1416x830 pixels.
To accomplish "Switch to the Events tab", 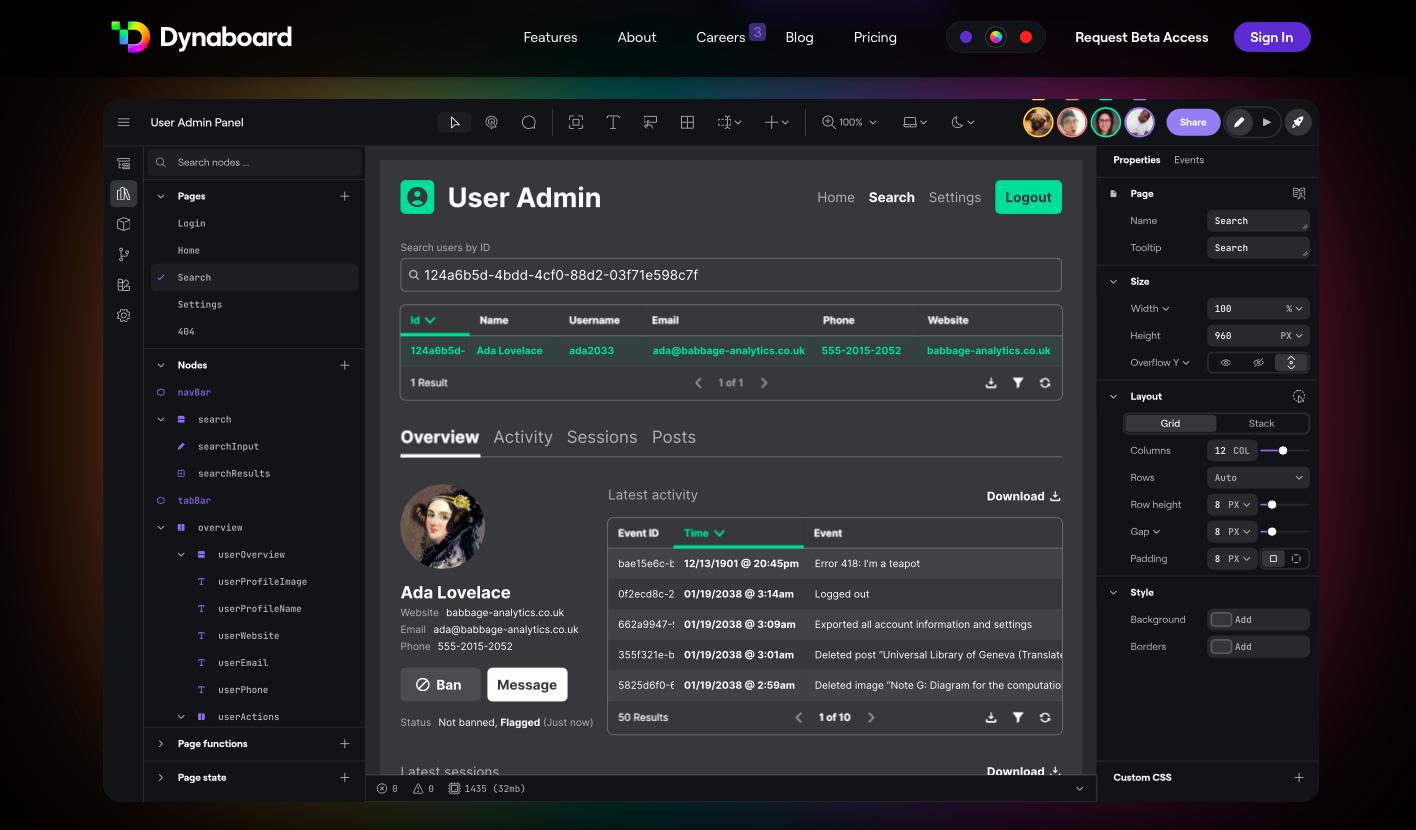I will (1188, 160).
